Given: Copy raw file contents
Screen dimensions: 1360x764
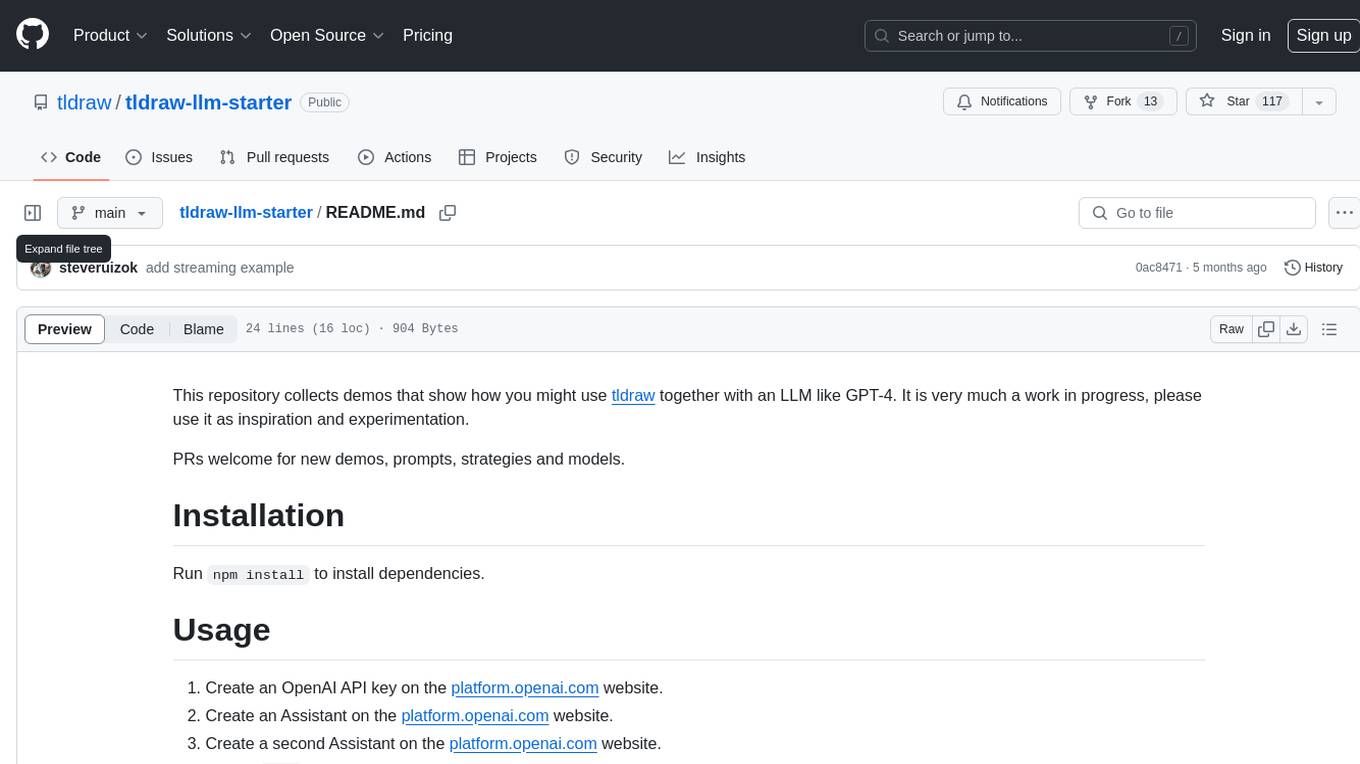Looking at the screenshot, I should click(1266, 329).
